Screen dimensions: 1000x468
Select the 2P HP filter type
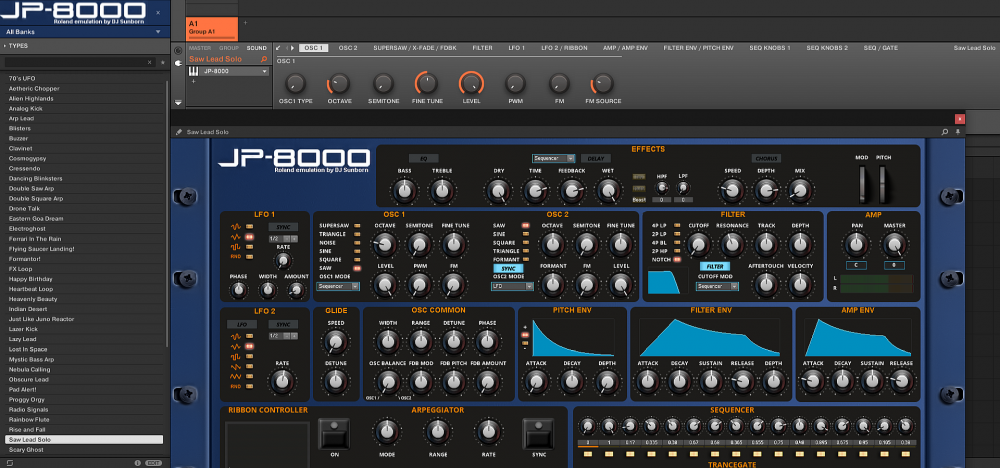pos(677,251)
